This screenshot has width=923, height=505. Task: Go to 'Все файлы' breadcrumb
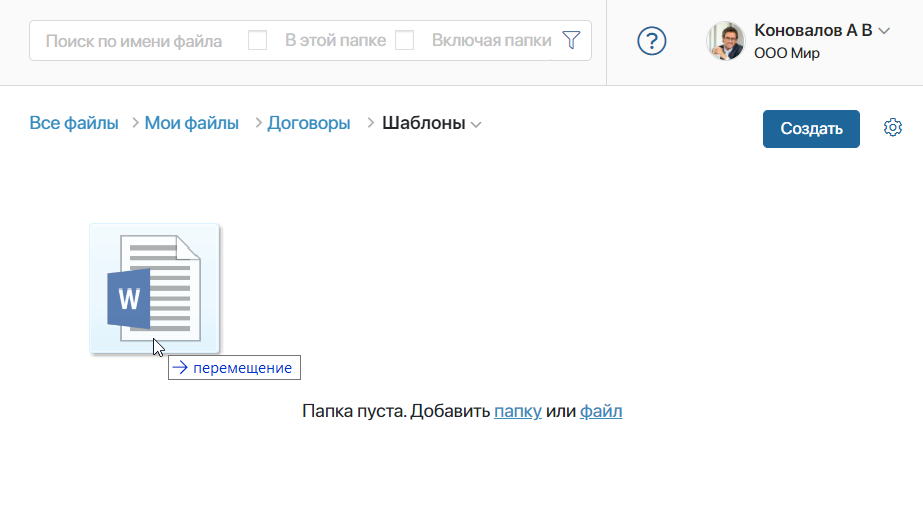coord(74,123)
